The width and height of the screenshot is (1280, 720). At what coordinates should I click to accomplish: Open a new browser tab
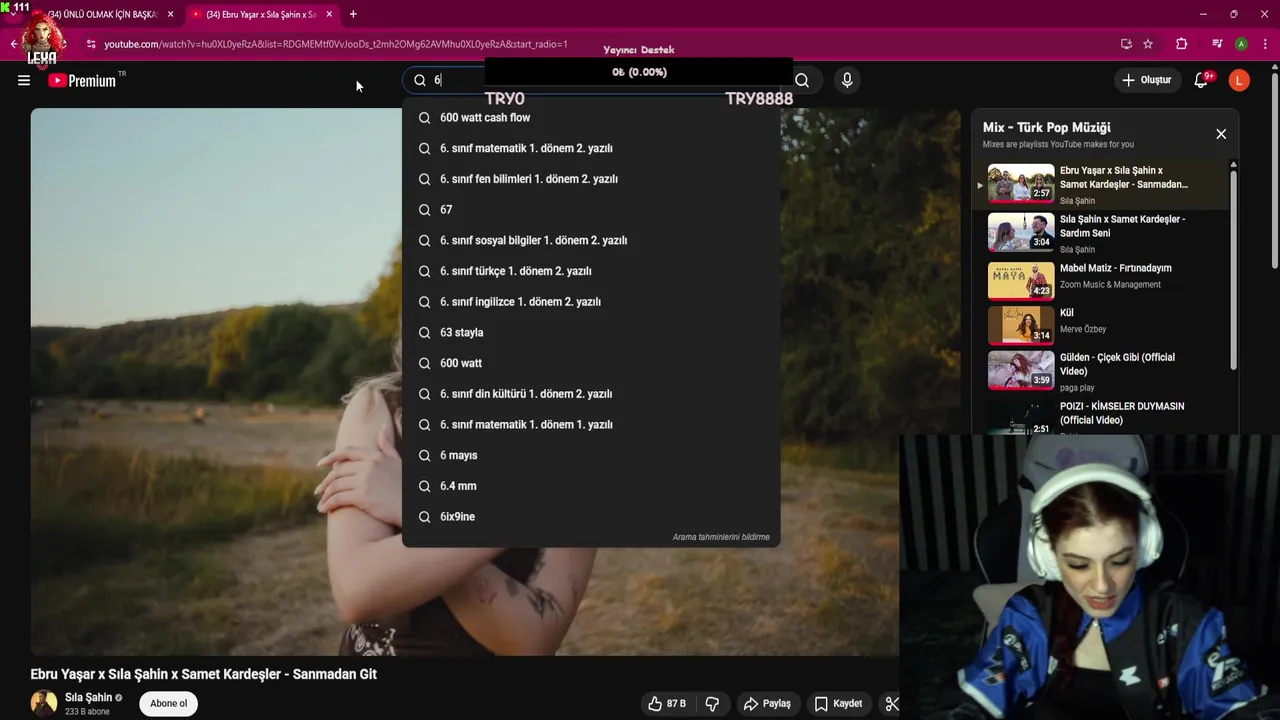pyautogui.click(x=353, y=14)
